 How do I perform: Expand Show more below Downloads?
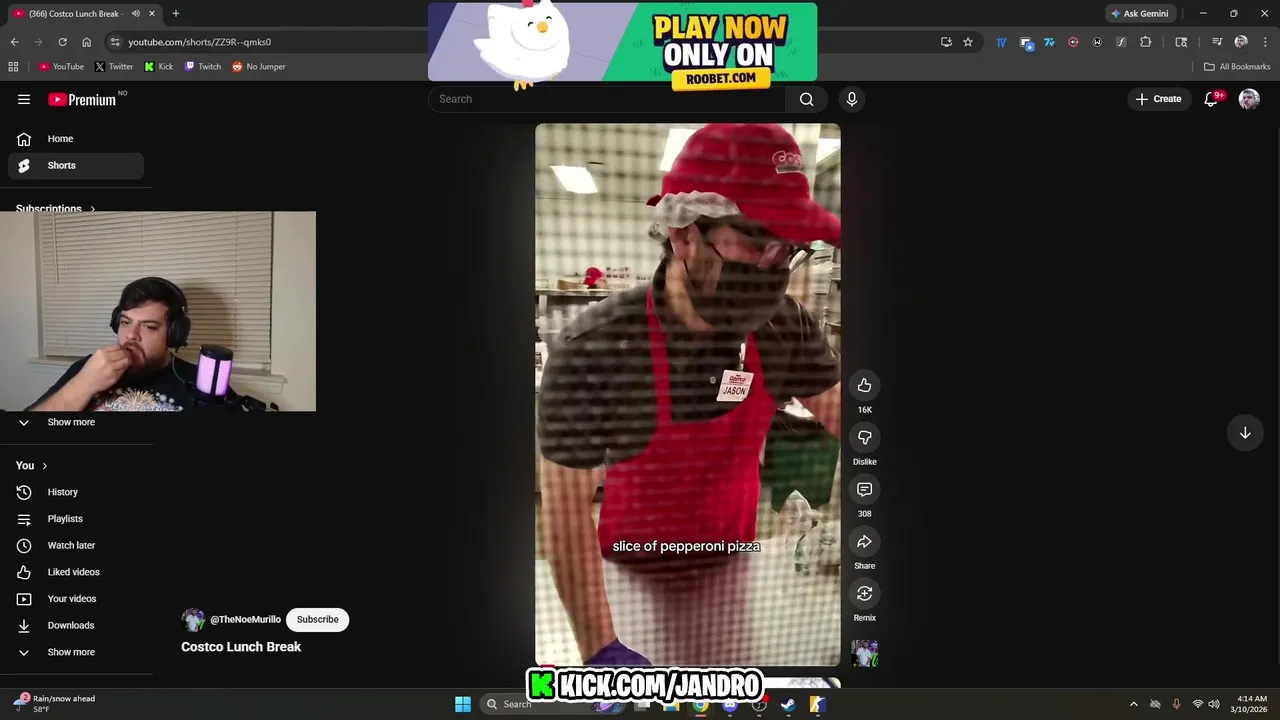(x=76, y=652)
